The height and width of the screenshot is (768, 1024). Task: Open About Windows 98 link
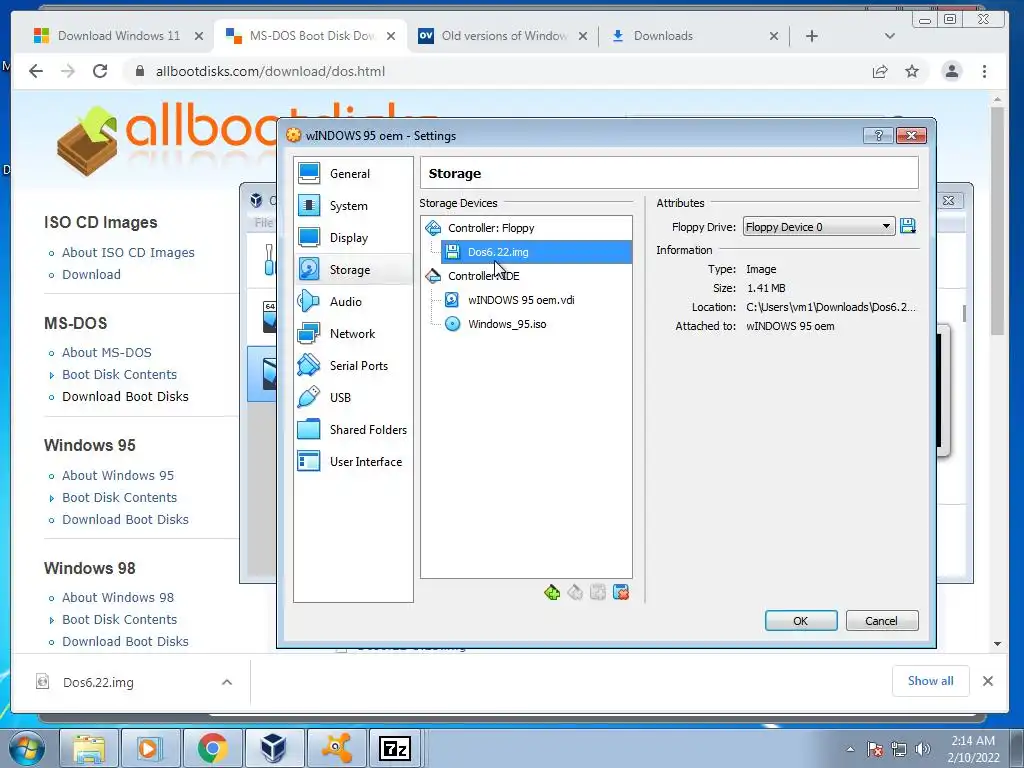(118, 598)
